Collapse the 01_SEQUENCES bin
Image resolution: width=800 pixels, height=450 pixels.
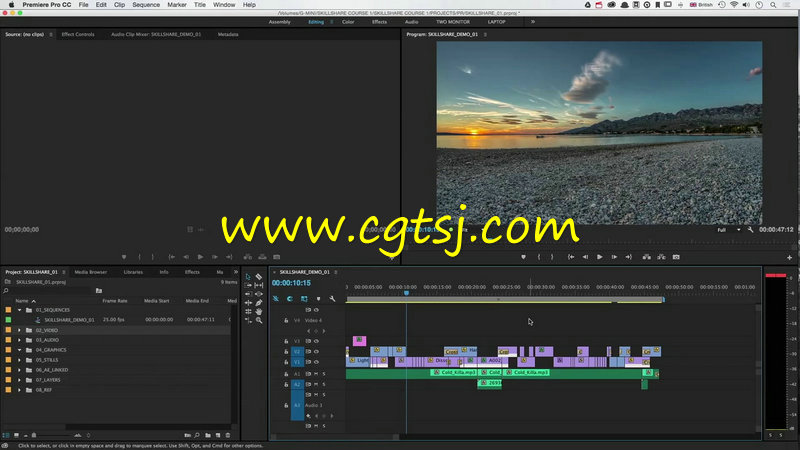point(19,310)
